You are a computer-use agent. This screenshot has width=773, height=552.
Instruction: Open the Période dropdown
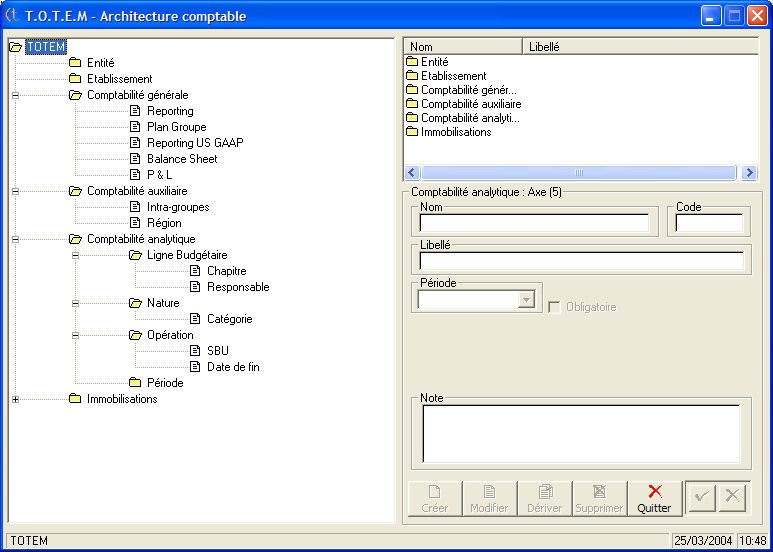click(527, 300)
